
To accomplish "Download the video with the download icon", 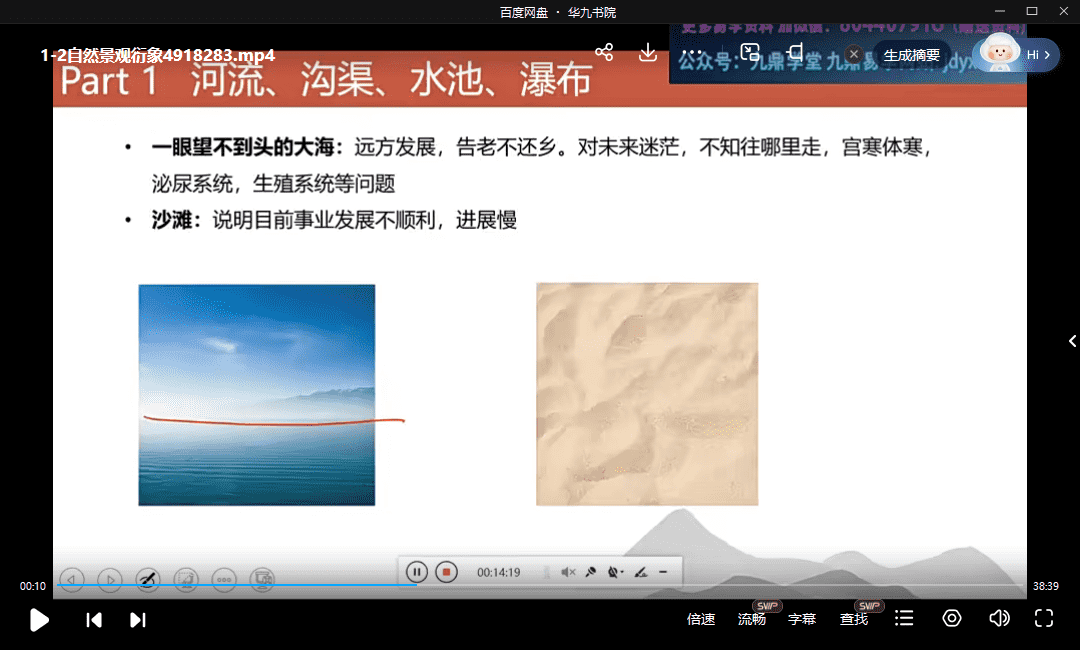I will (648, 52).
